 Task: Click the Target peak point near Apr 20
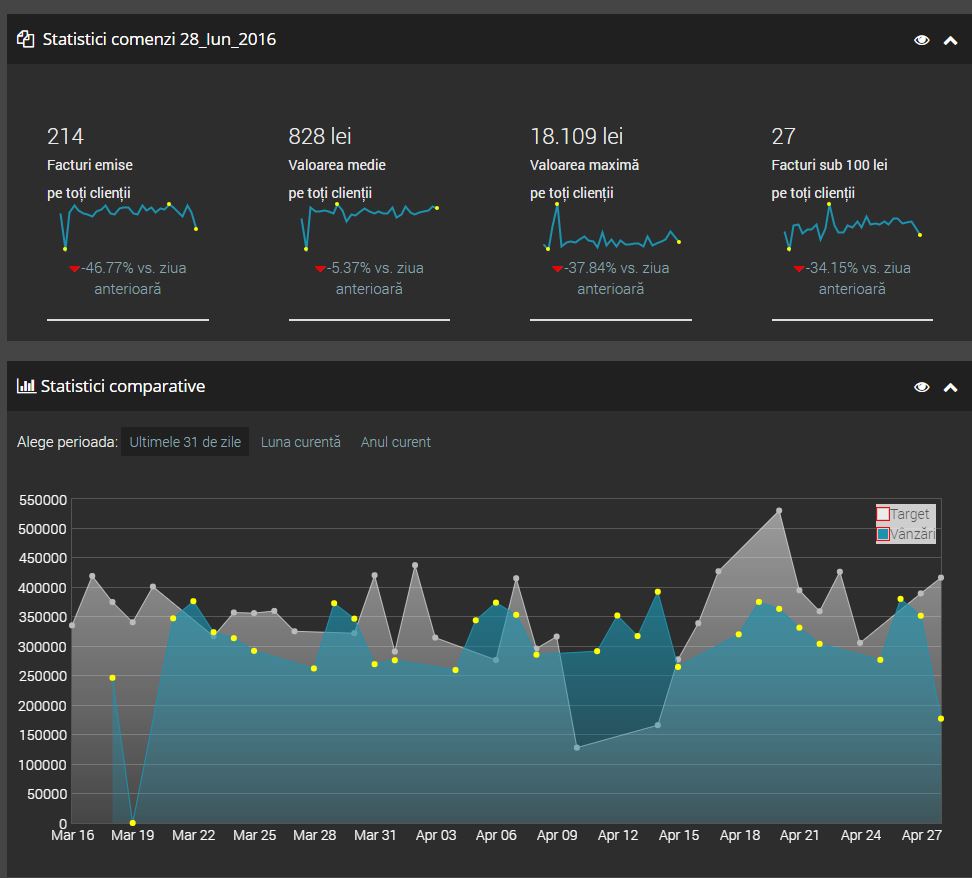coord(779,511)
